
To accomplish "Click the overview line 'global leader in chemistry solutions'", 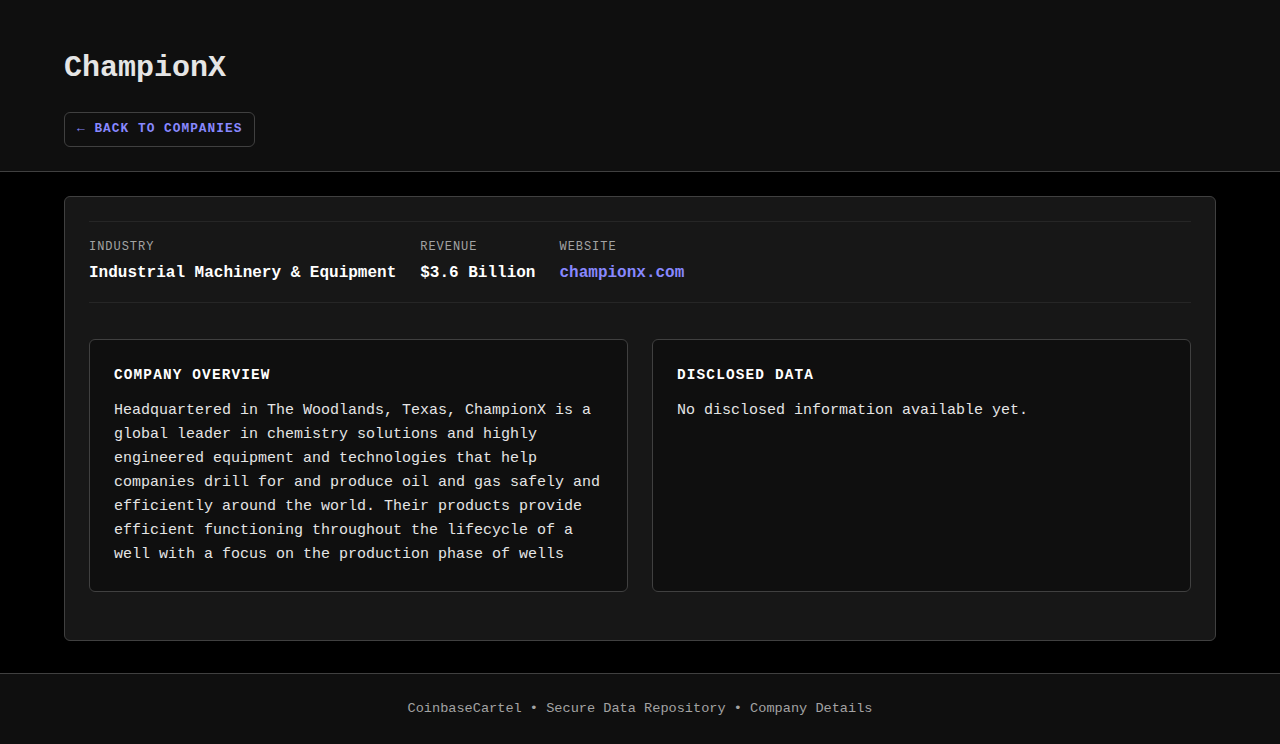I will (325, 433).
